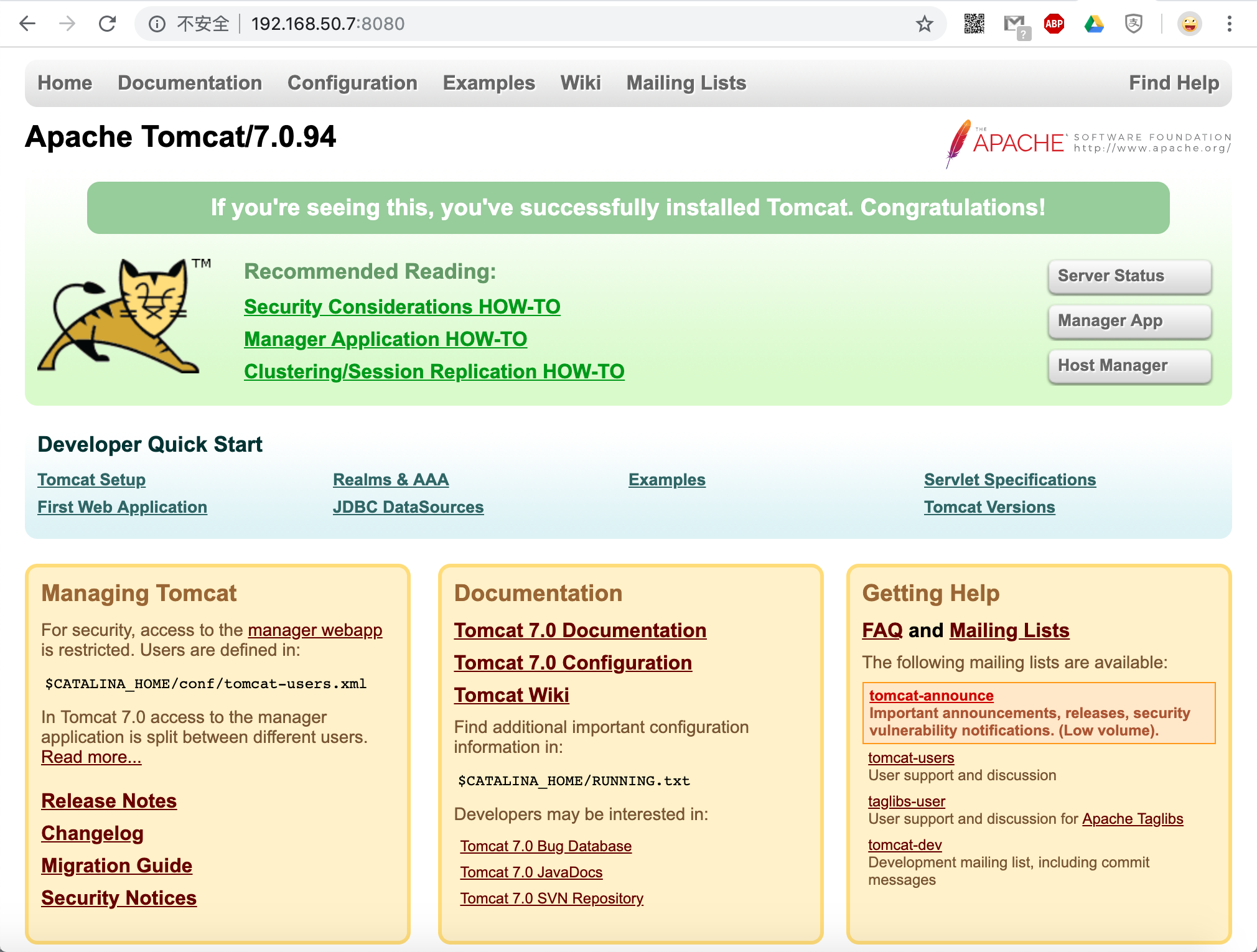The image size is (1257, 952).
Task: Click the Google Drive extension icon
Action: coord(1094,24)
